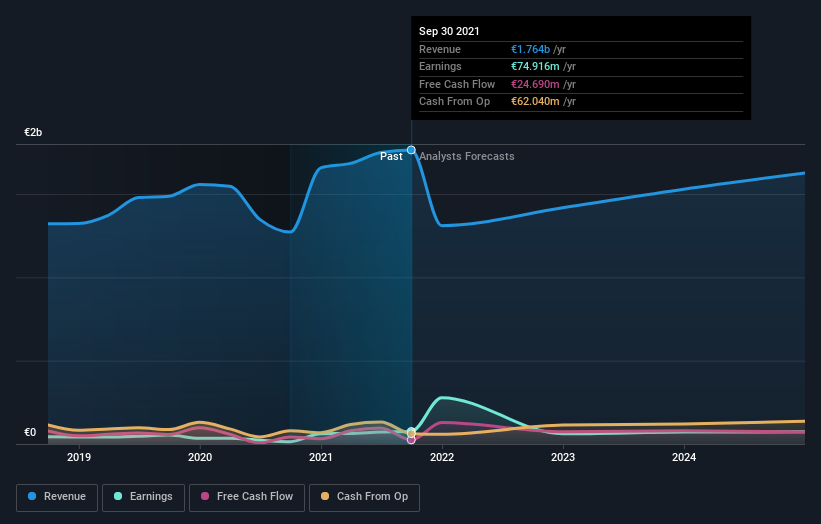Click the €1.764b revenue value in tooltip
The image size is (821, 524).
[530, 49]
